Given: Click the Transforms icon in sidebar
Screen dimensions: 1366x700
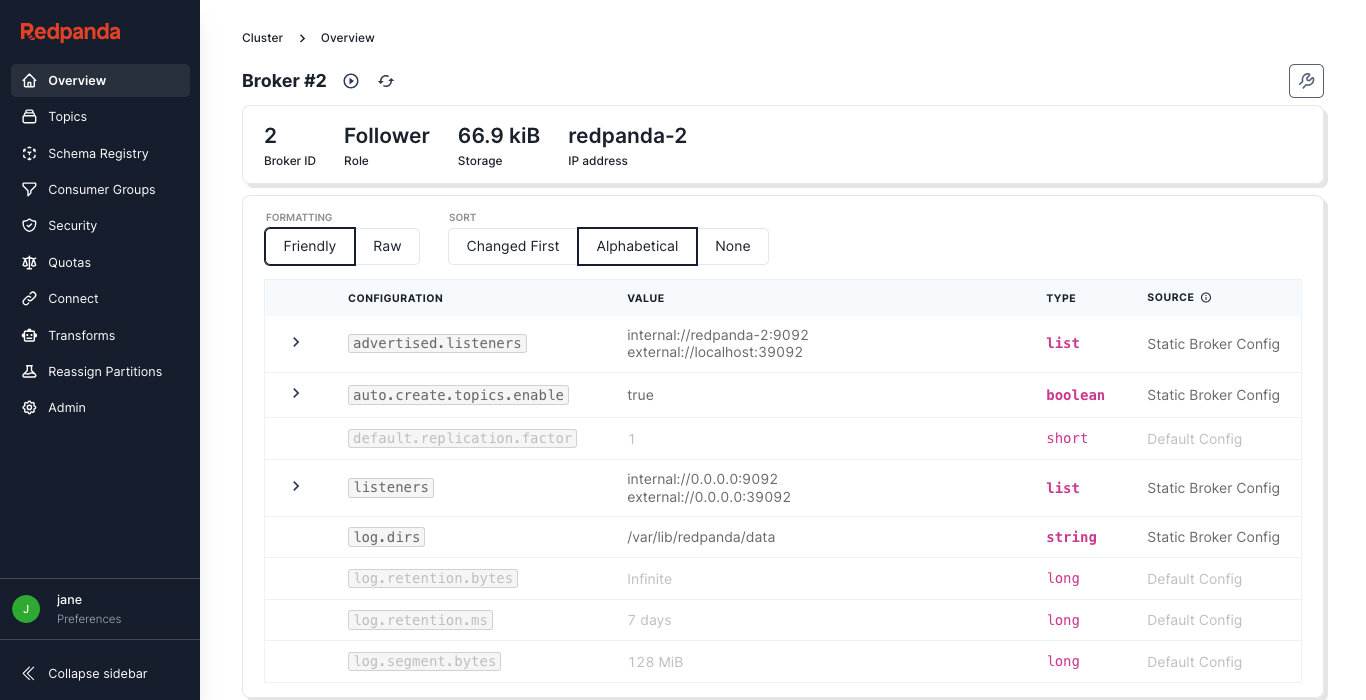Looking at the screenshot, I should tap(30, 335).
